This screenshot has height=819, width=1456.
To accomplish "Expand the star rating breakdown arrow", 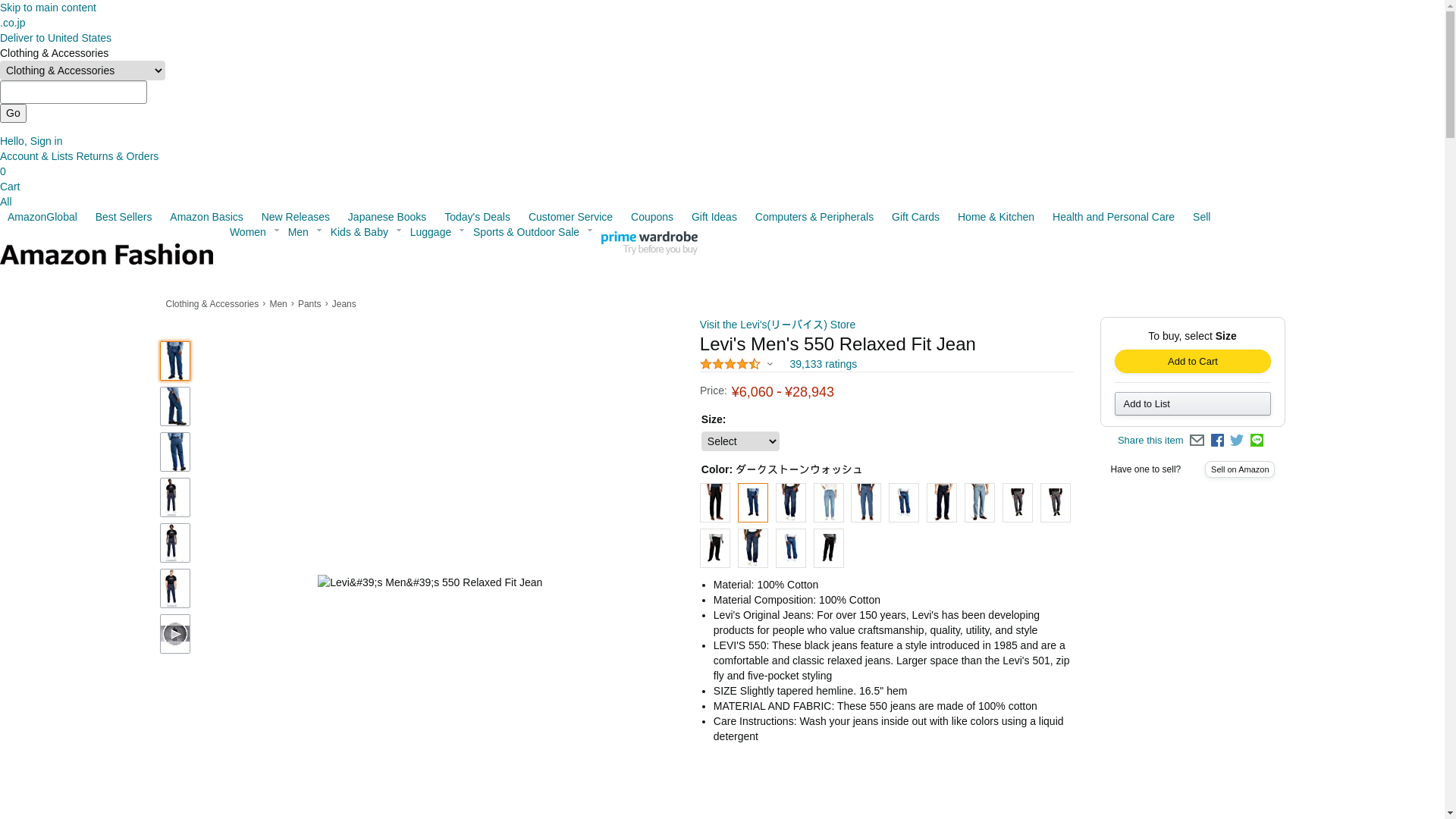I will pyautogui.click(x=770, y=364).
